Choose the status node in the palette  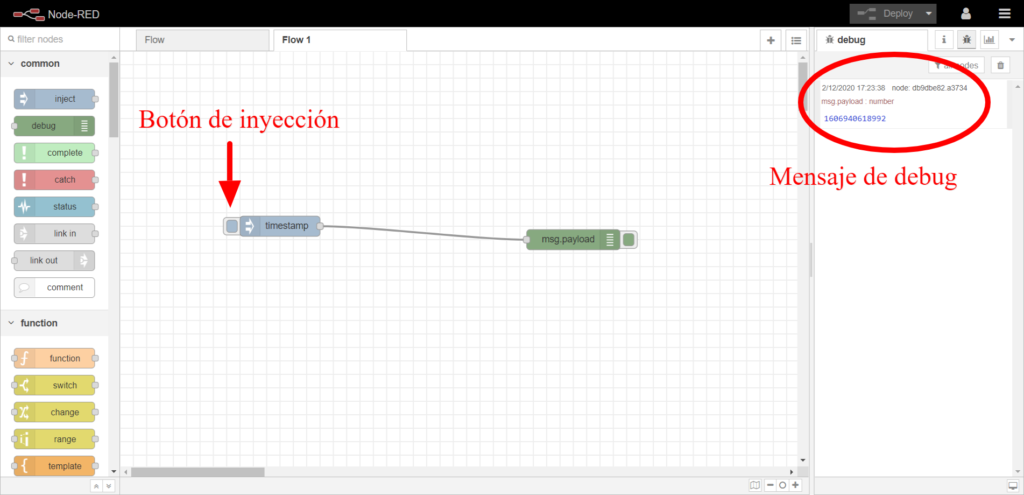pyautogui.click(x=54, y=206)
